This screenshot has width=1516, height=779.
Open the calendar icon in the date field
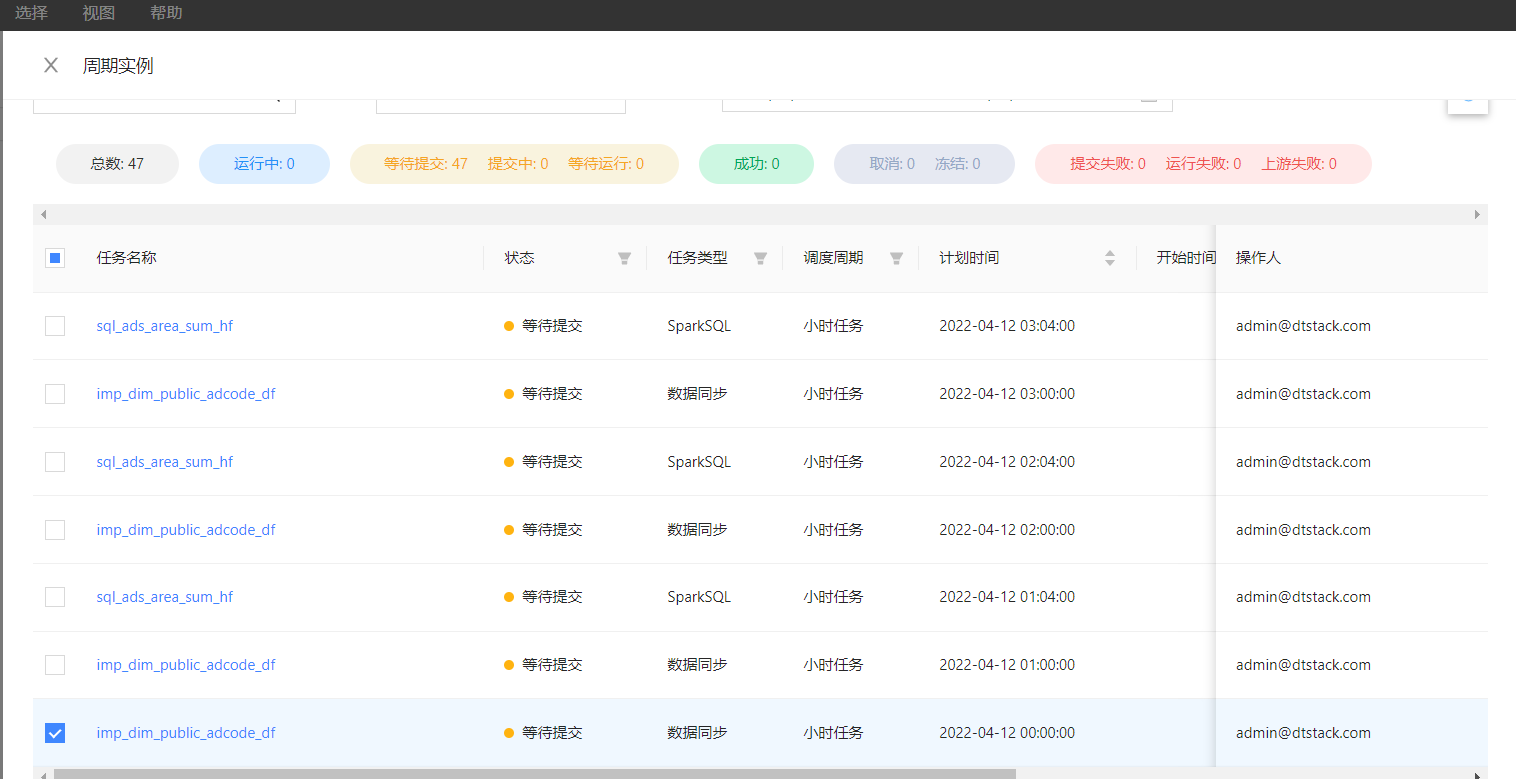click(1148, 97)
